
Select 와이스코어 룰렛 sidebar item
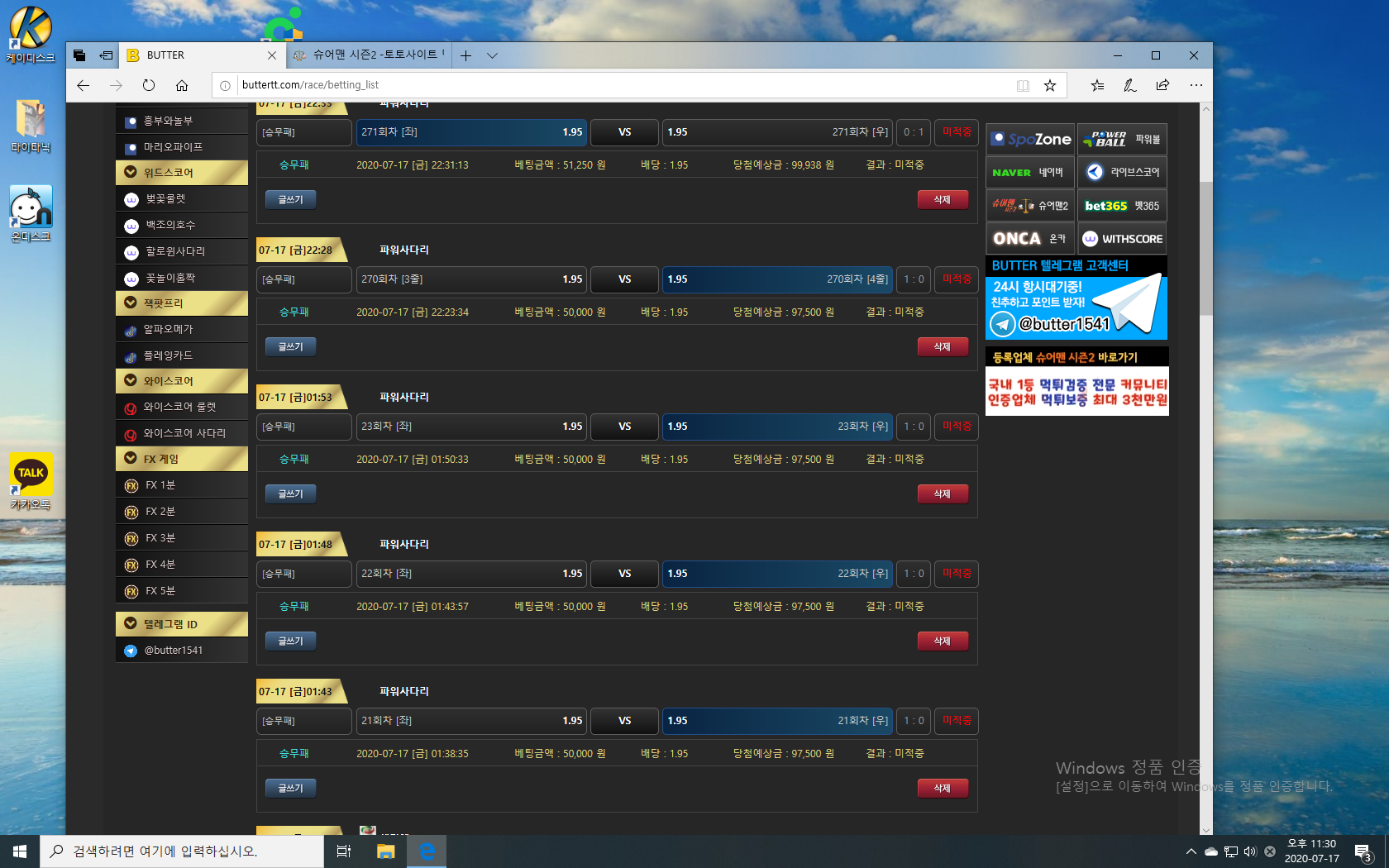point(179,407)
